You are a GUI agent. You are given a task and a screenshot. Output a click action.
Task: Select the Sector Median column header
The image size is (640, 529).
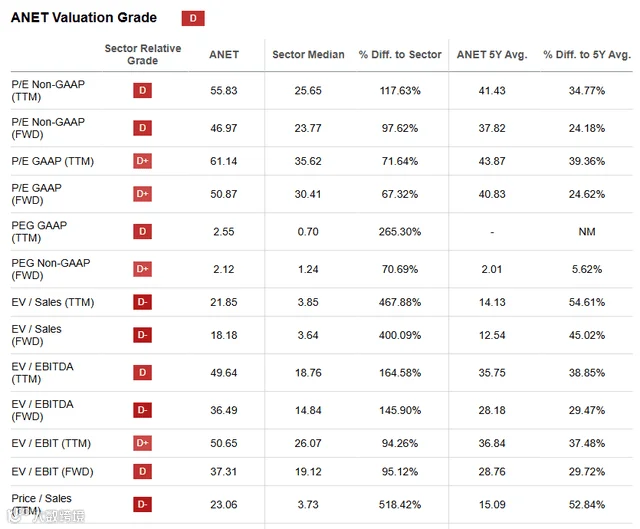[x=308, y=55]
